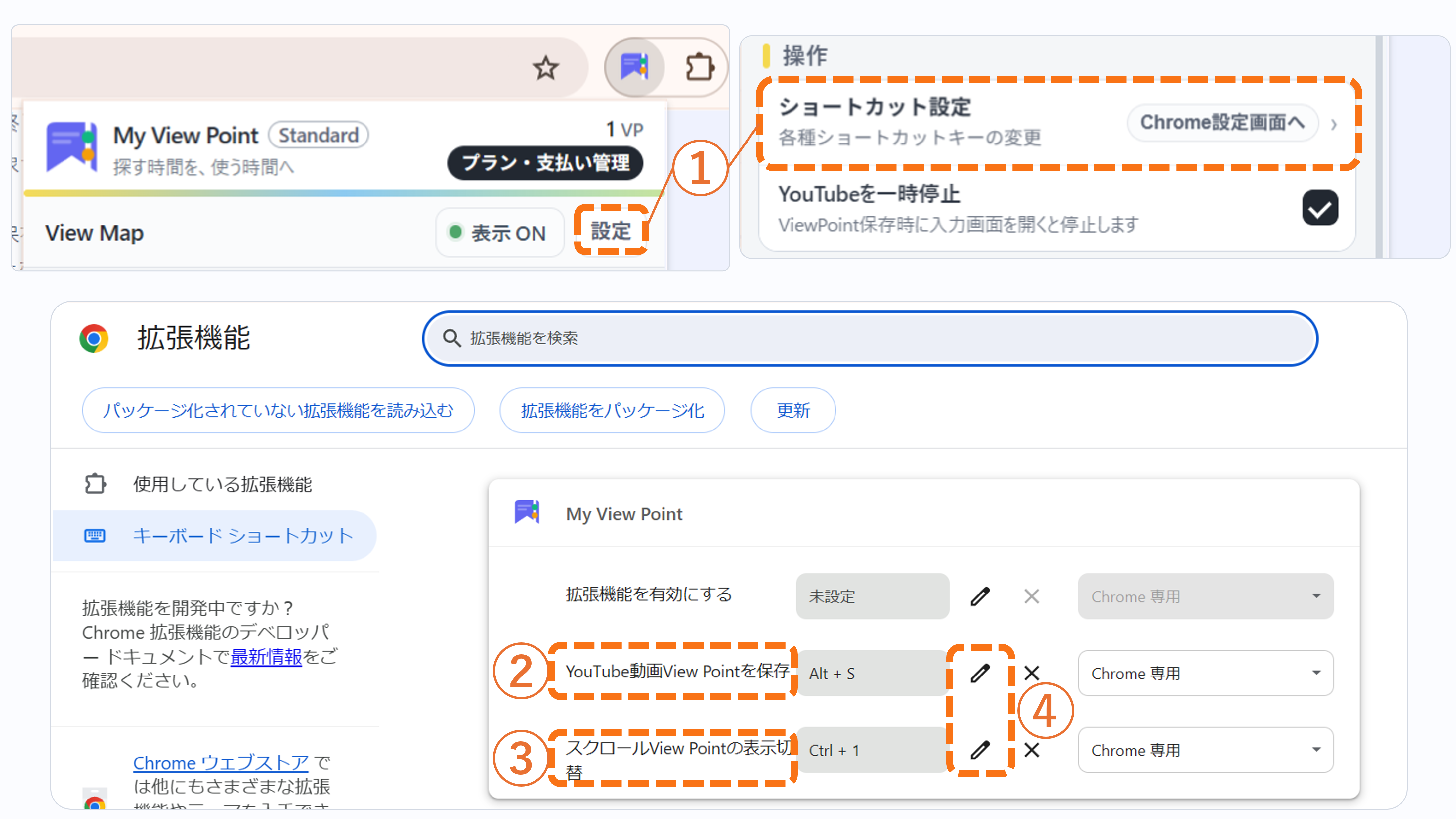Open 使用している拡張機能 sidebar item
Viewport: 1456px width, 819px height.
coord(215,484)
